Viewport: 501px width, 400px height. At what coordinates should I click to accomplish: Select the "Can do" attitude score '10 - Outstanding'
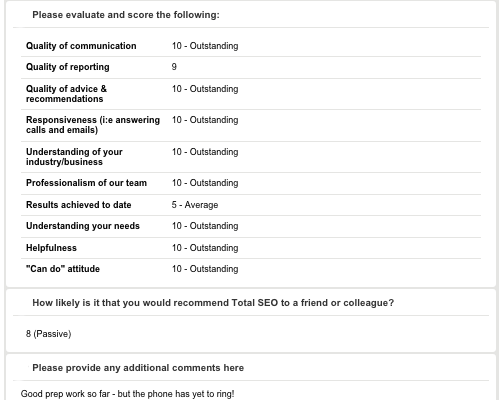[205, 269]
